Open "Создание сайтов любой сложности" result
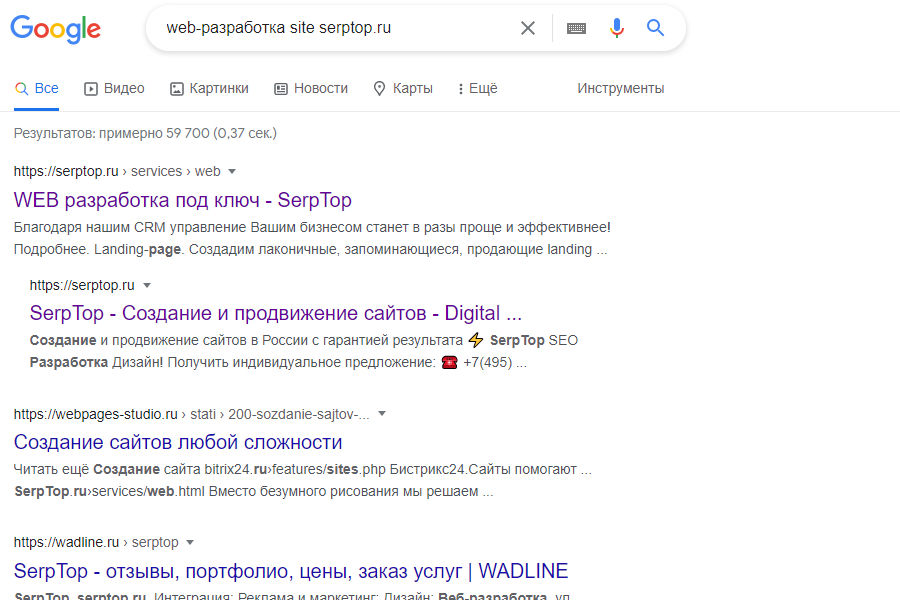900x600 pixels. pos(178,442)
